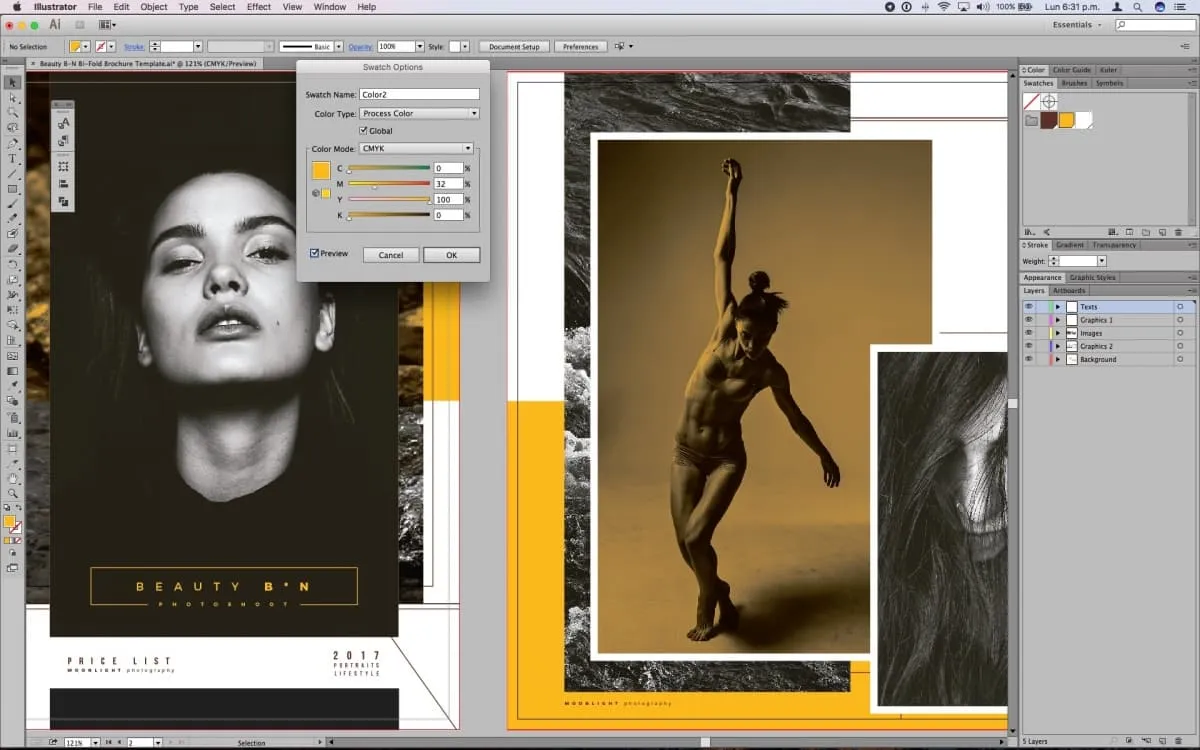1200x750 pixels.
Task: Pick the Selection arrow tool
Action: click(x=13, y=83)
